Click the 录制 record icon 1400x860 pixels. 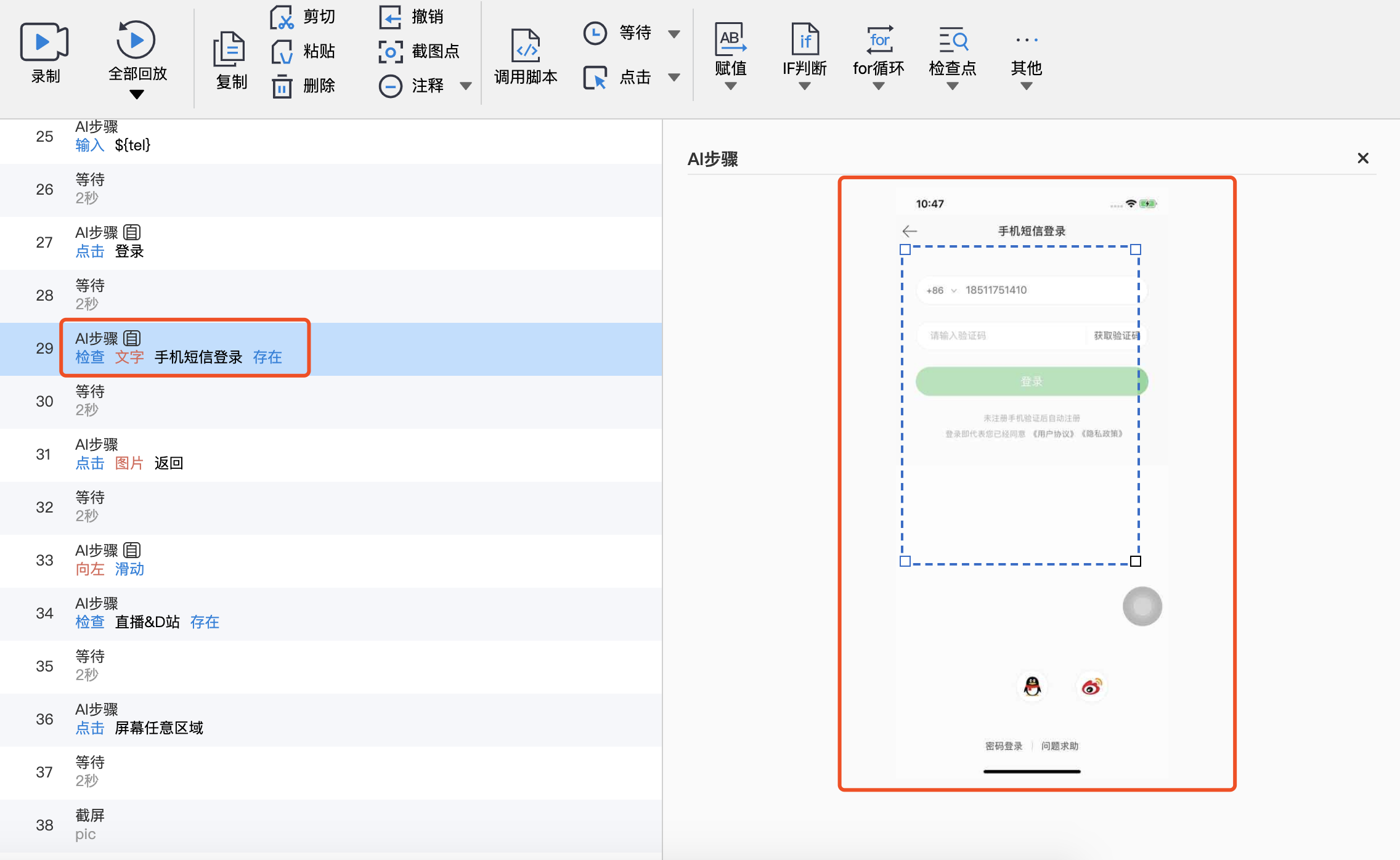pyautogui.click(x=44, y=42)
